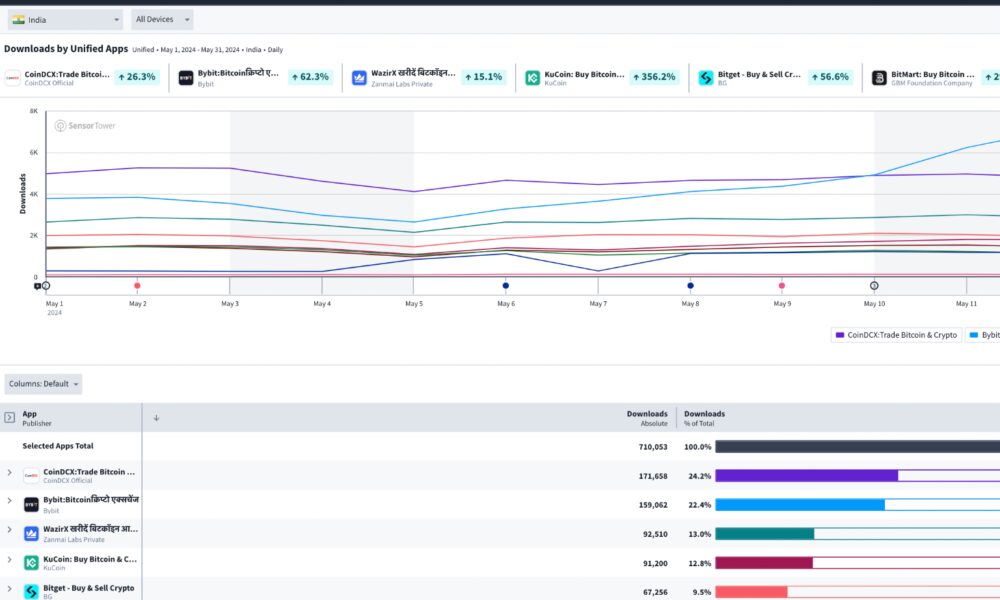1000x600 pixels.
Task: Click the CoinDCX app icon in summary bar
Action: [x=12, y=77]
